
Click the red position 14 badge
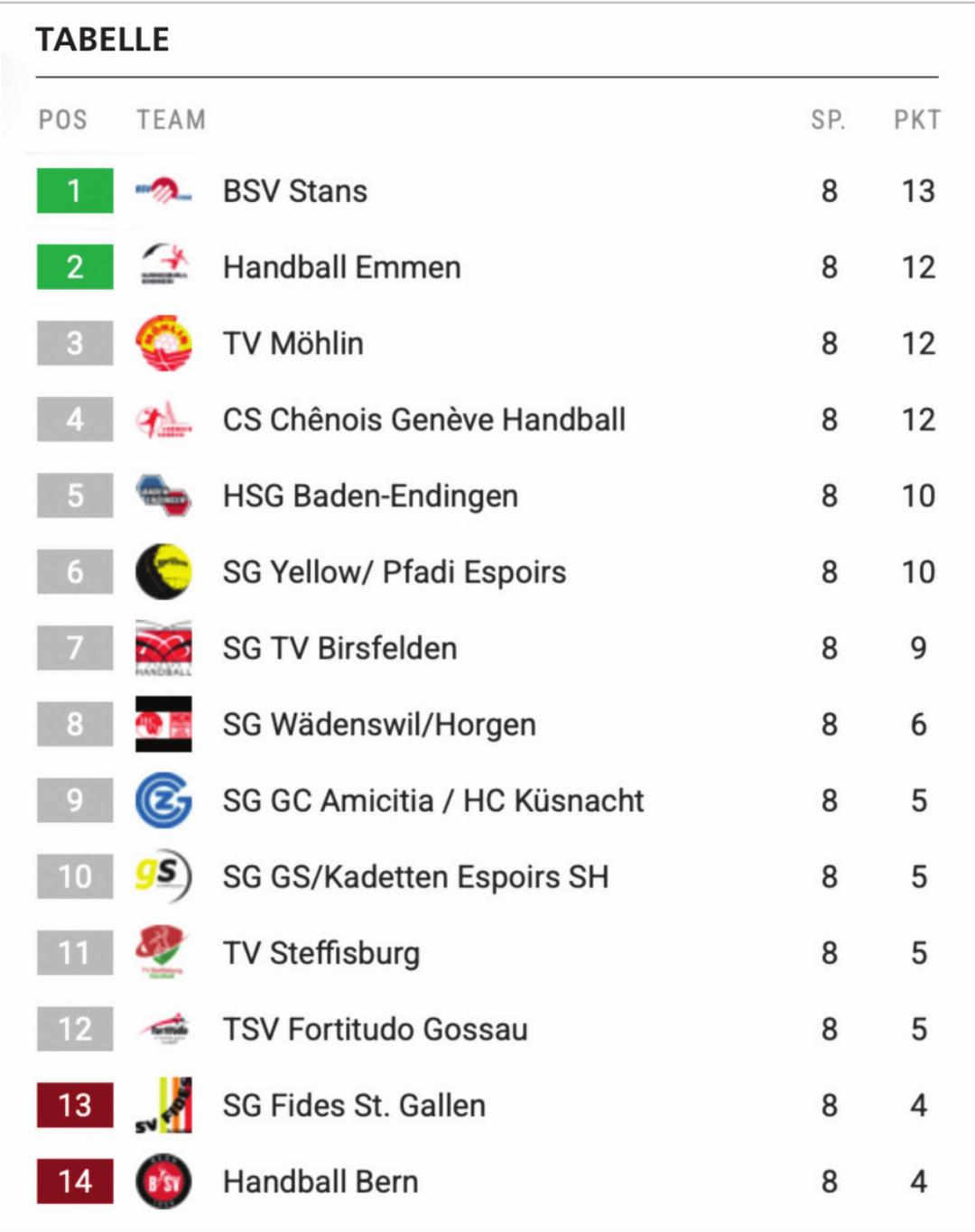pos(75,1181)
